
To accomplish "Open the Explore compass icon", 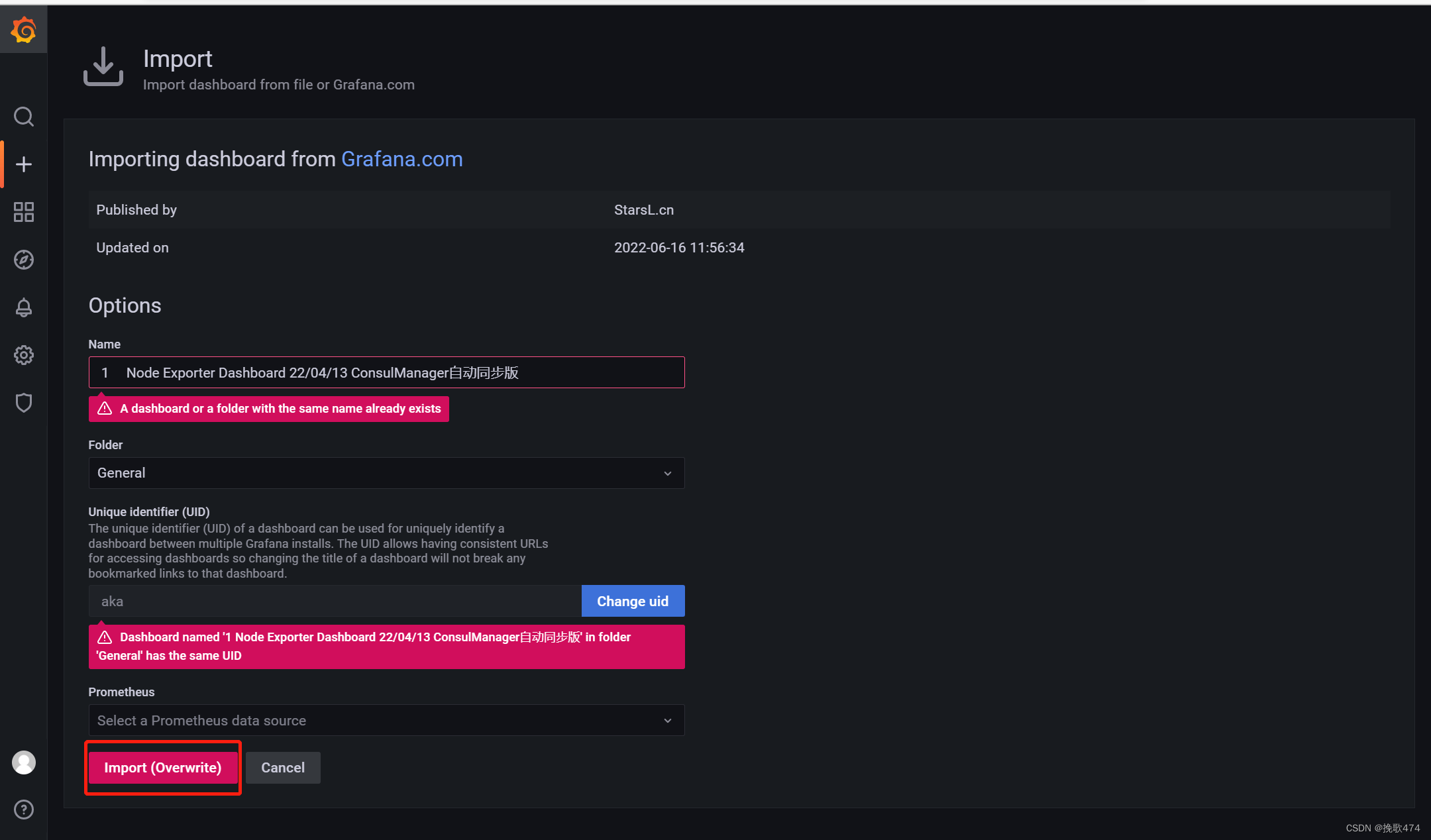I will coord(24,260).
